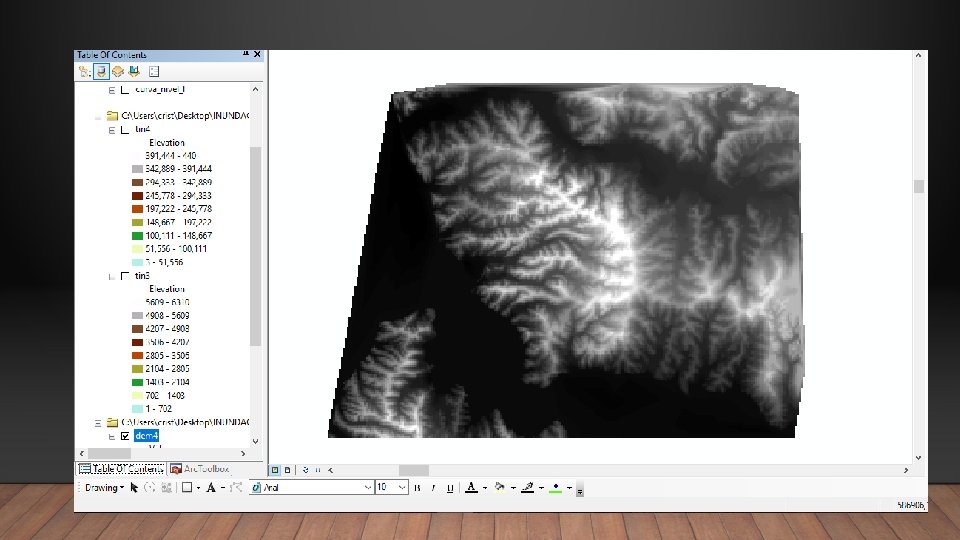Image resolution: width=960 pixels, height=540 pixels.
Task: Click the font color button
Action: point(470,487)
